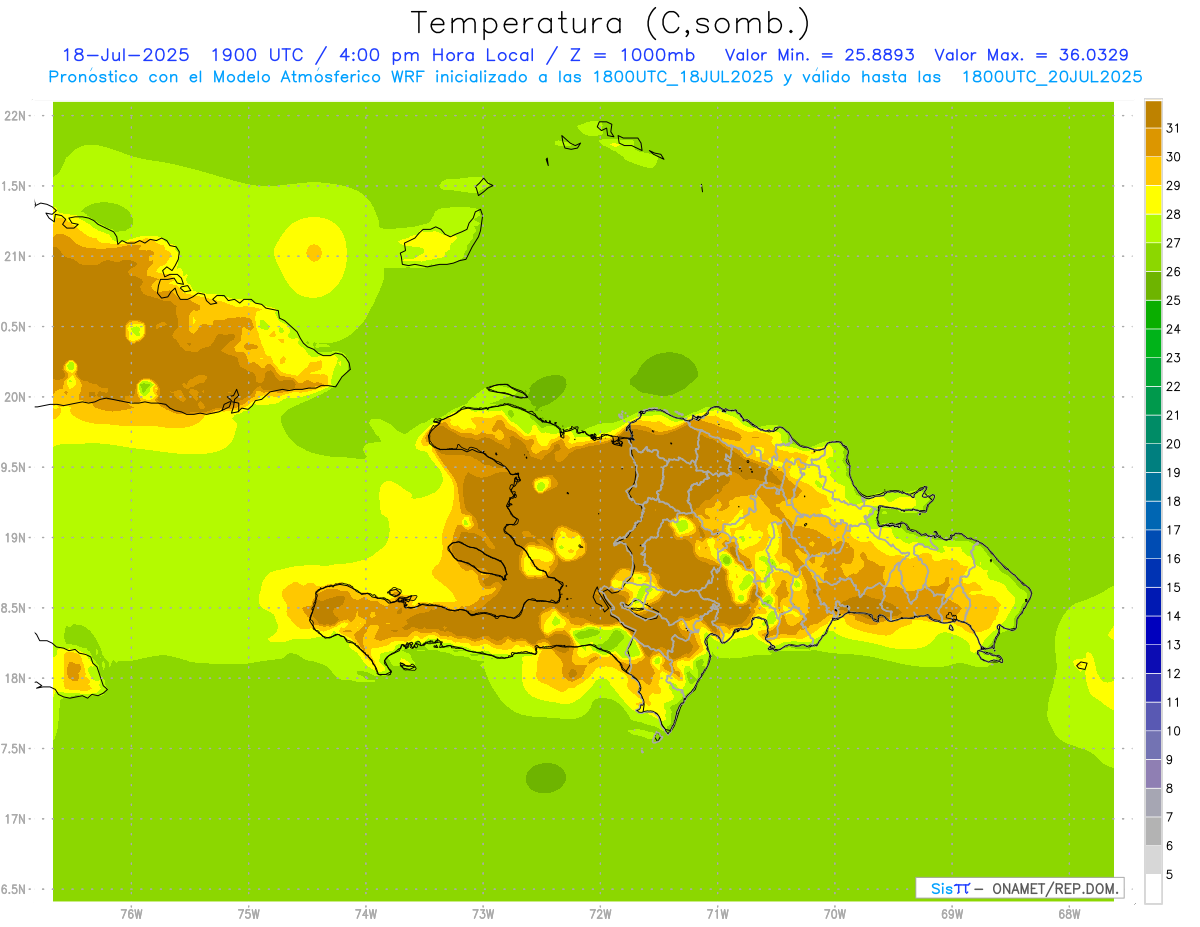
Task: Click the '70W' longitude axis label
Action: pos(835,914)
